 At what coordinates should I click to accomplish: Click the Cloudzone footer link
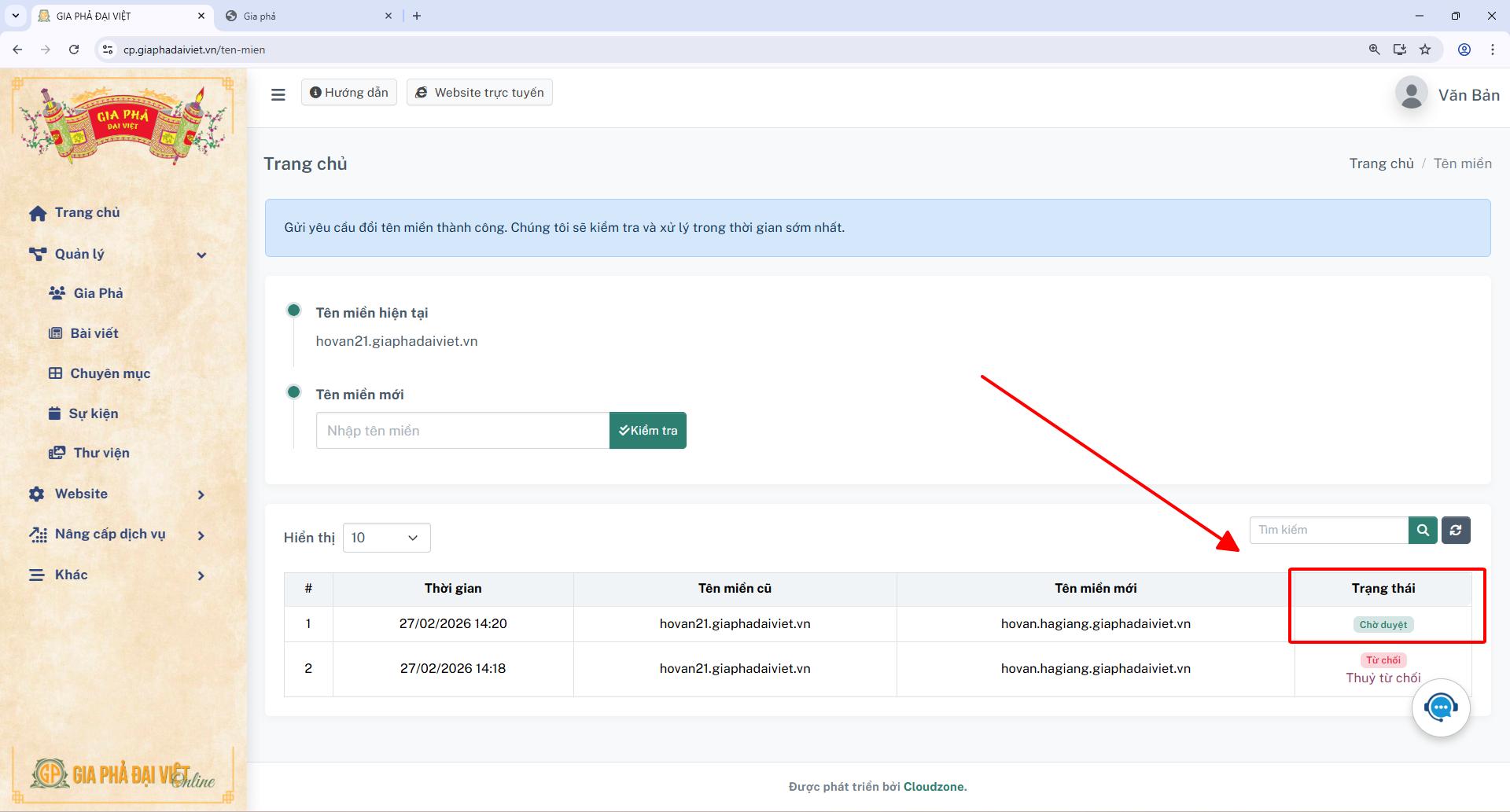[x=934, y=786]
